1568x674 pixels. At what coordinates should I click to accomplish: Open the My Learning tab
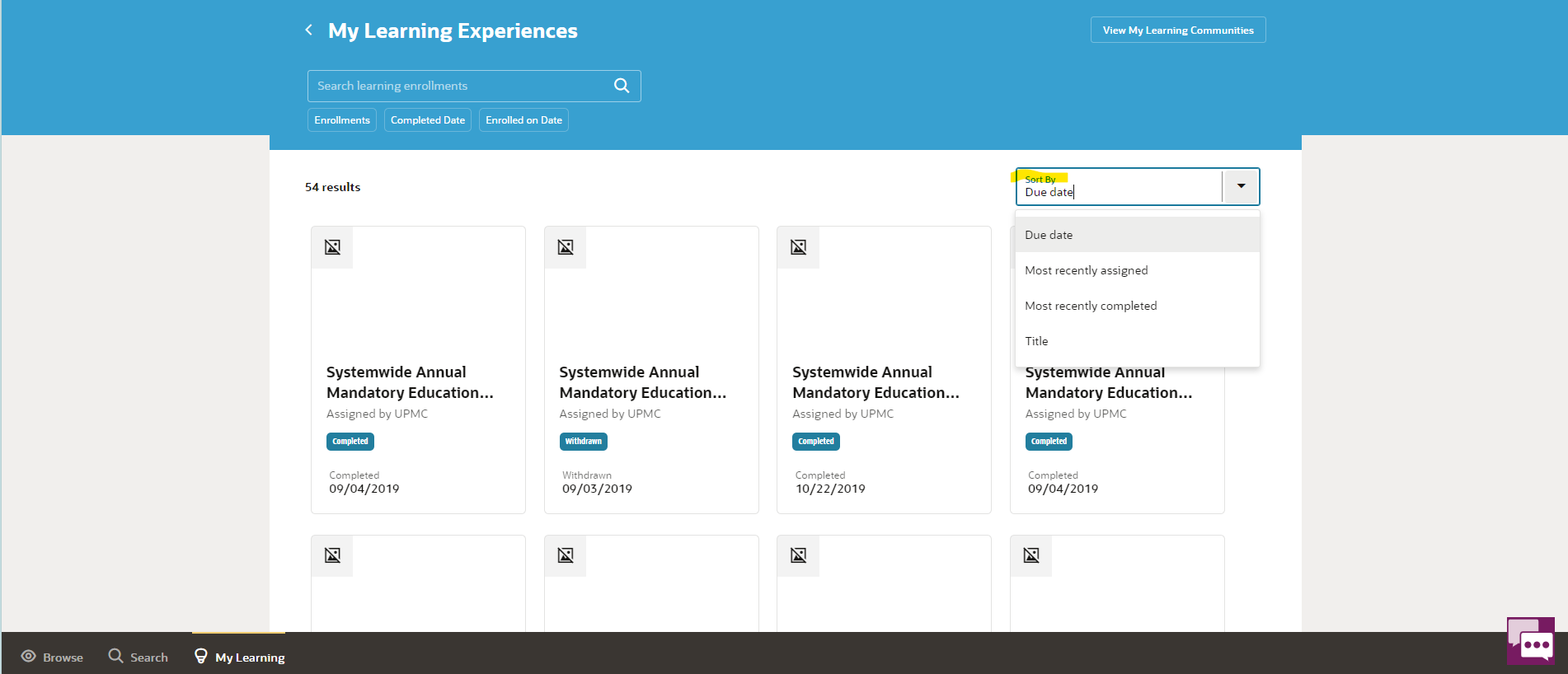point(239,657)
